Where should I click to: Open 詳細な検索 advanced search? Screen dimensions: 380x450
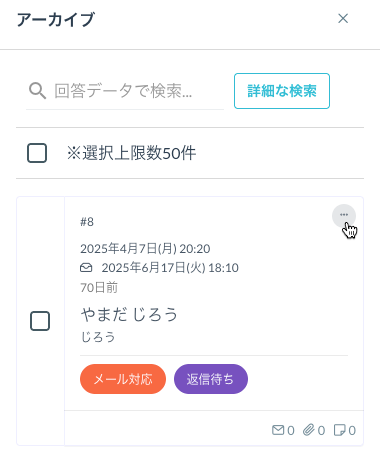(x=282, y=91)
